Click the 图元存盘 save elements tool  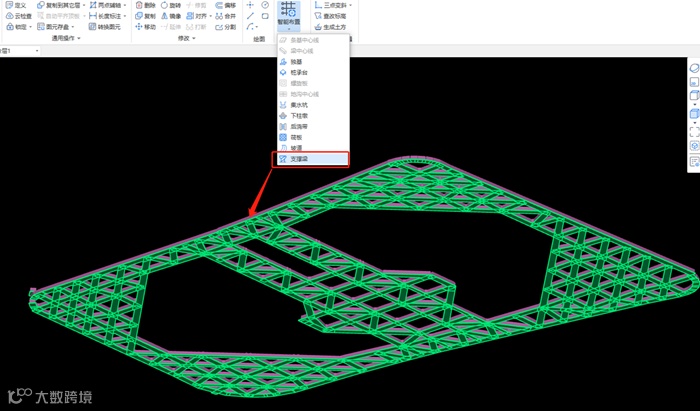pyautogui.click(x=53, y=27)
